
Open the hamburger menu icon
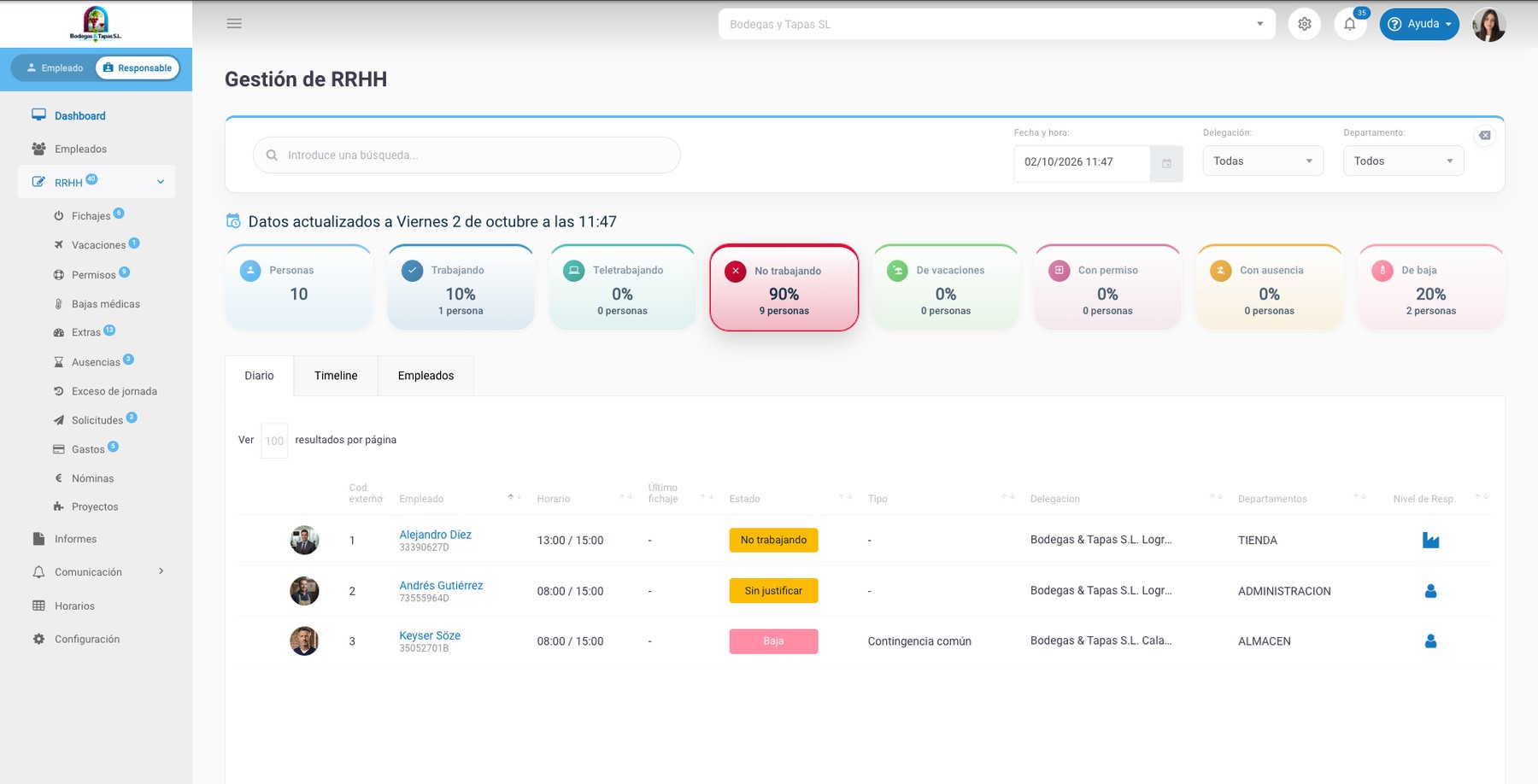point(234,24)
